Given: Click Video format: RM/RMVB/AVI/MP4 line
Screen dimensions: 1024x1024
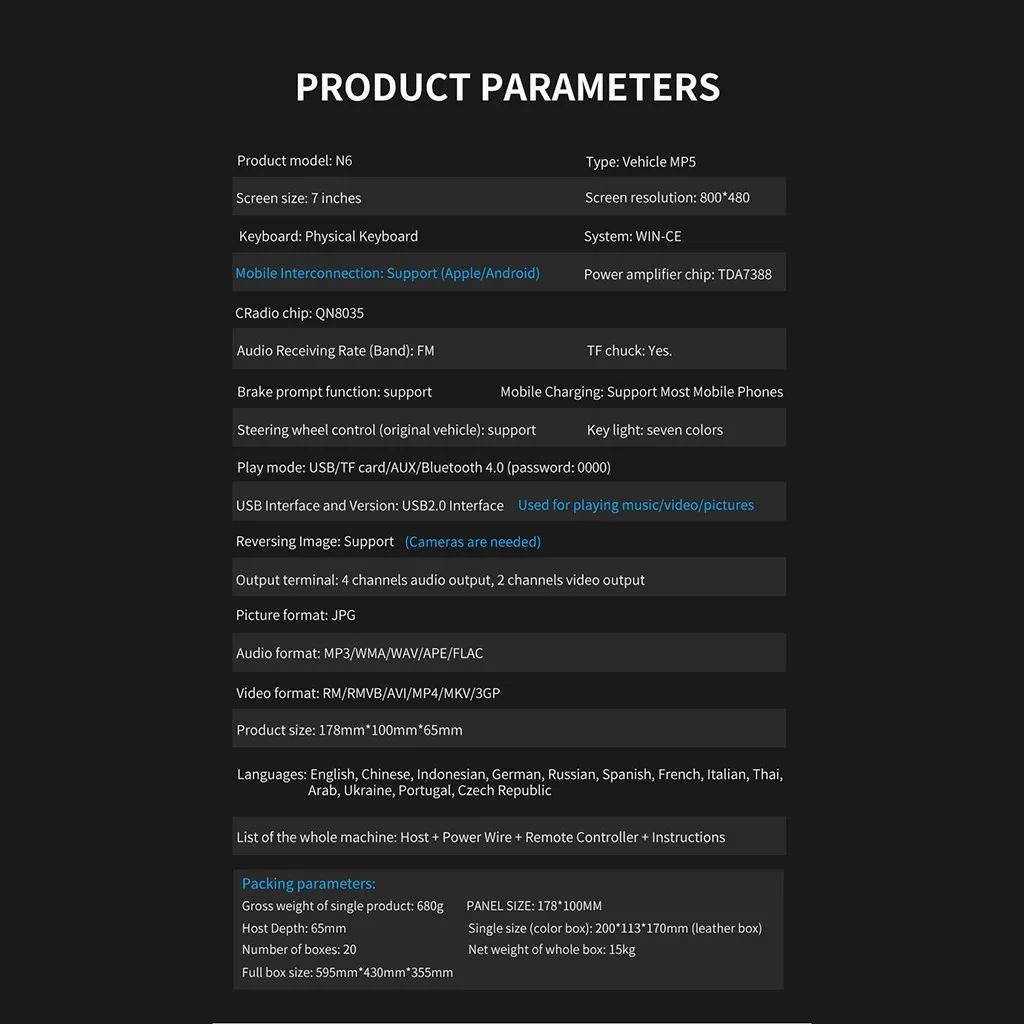Looking at the screenshot, I should coord(368,694).
